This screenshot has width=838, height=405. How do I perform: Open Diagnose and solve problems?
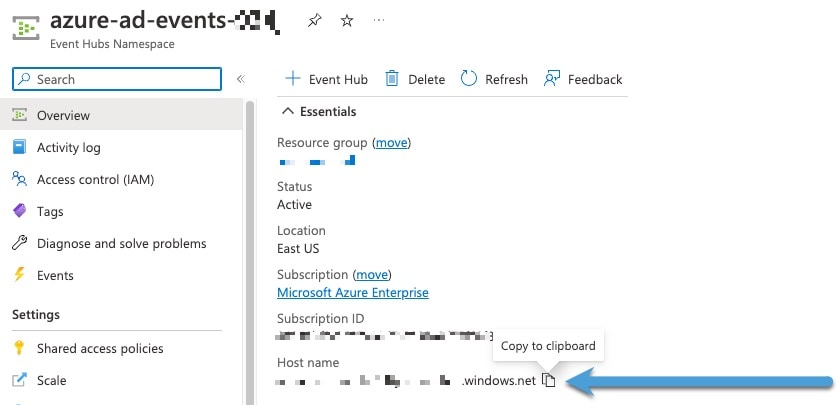[x=121, y=244]
